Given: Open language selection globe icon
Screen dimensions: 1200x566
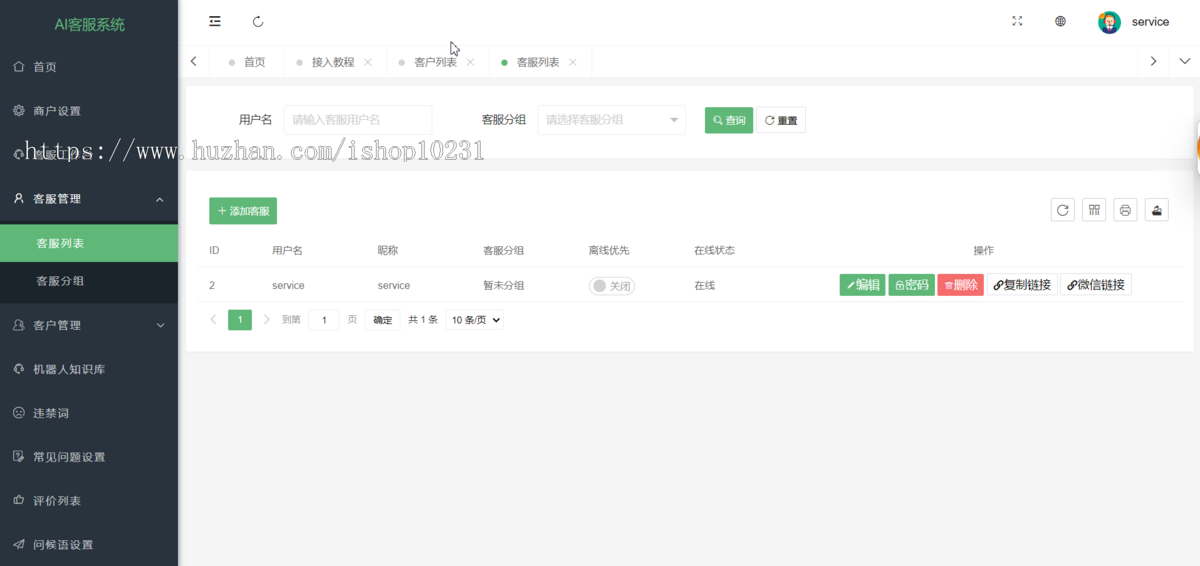Looking at the screenshot, I should tap(1060, 21).
